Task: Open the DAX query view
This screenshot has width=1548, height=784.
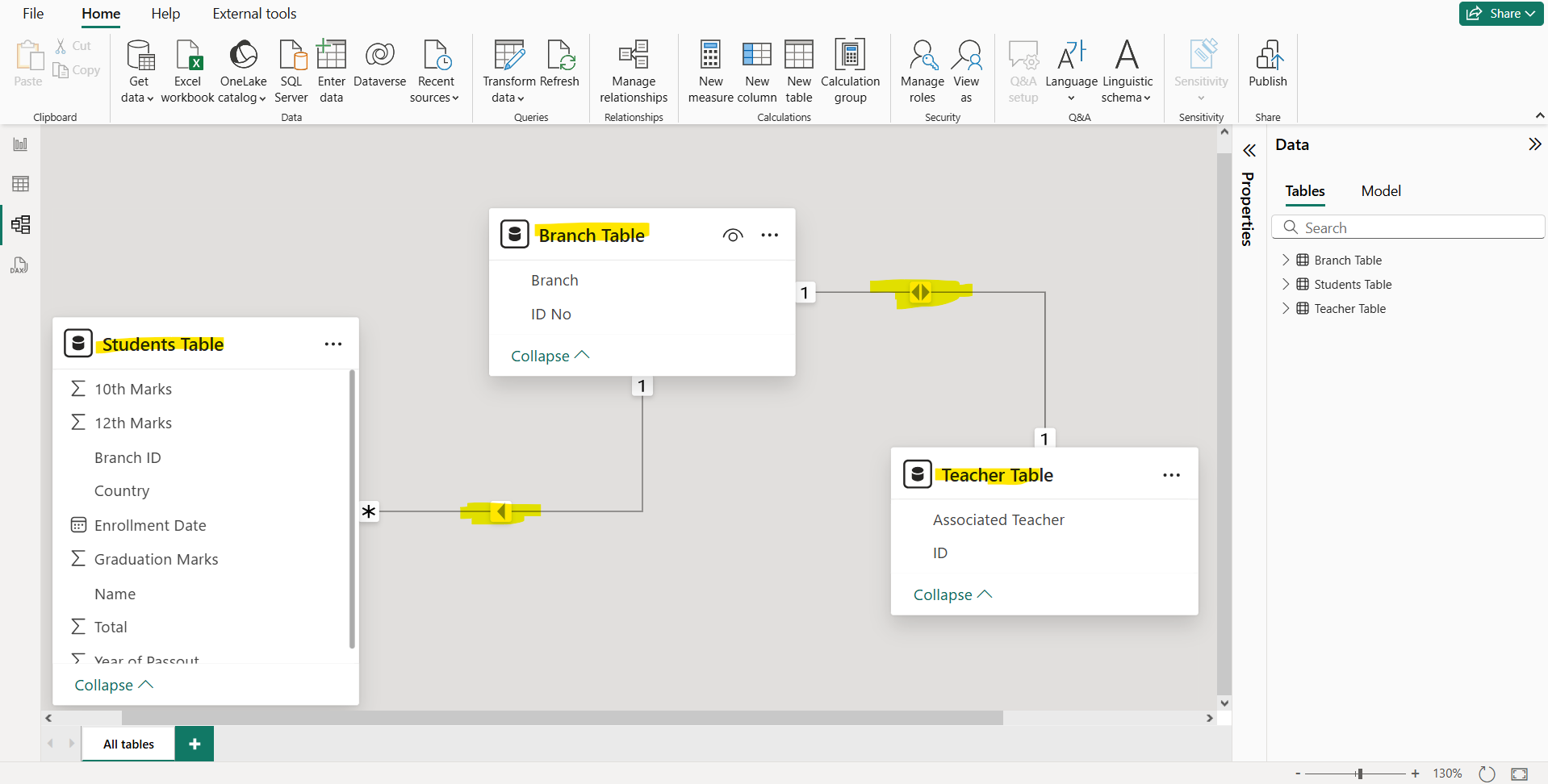Action: click(19, 265)
